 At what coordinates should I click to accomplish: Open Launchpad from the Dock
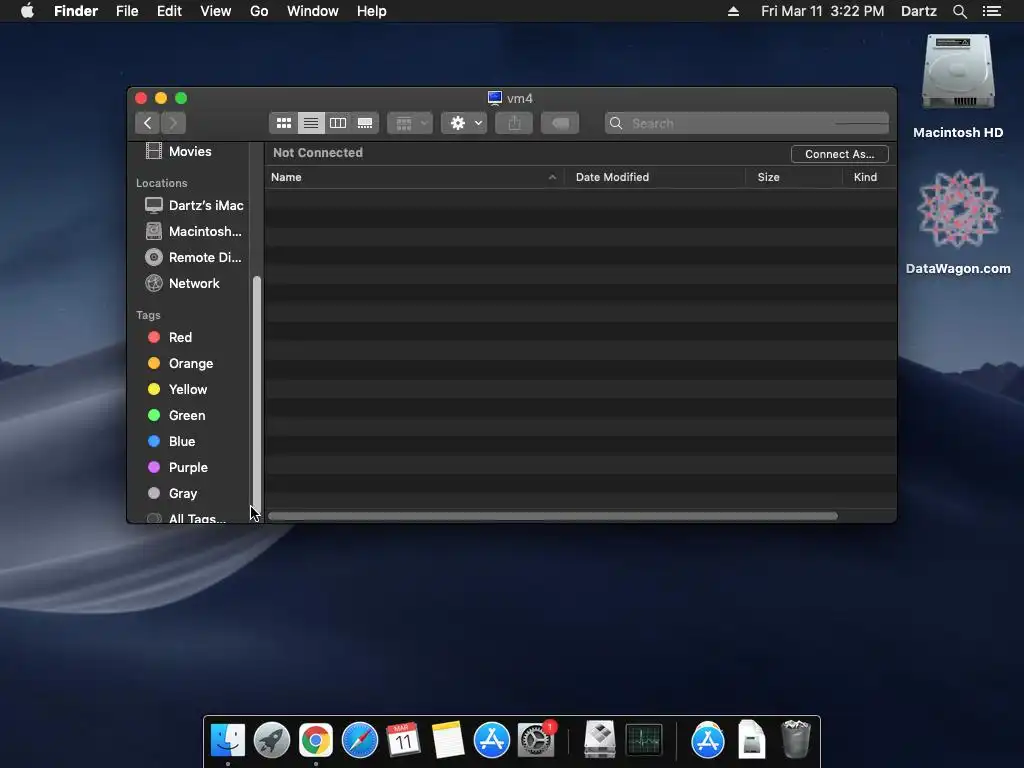(272, 740)
